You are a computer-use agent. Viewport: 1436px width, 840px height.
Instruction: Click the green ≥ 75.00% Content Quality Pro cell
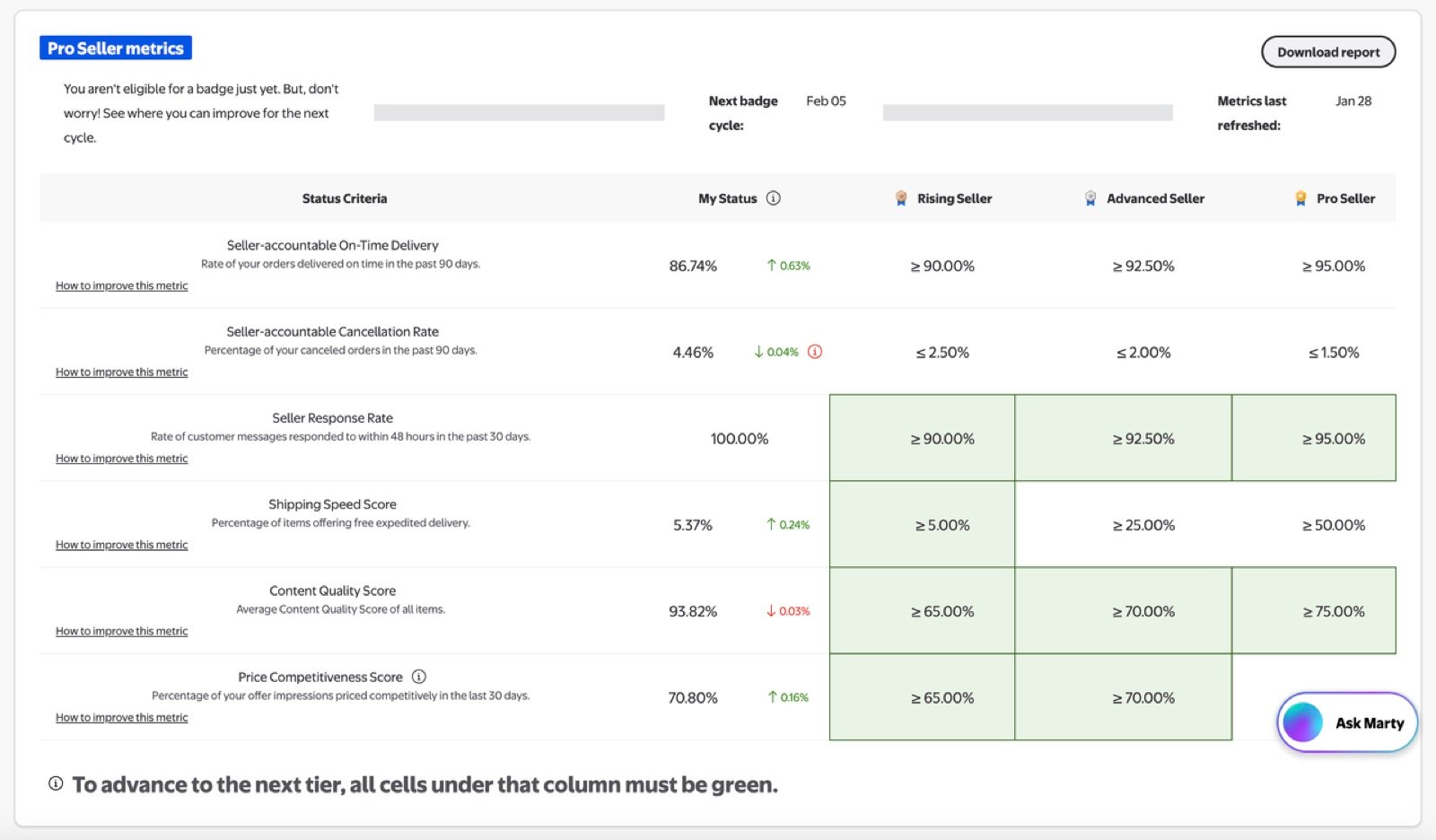[x=1314, y=610]
